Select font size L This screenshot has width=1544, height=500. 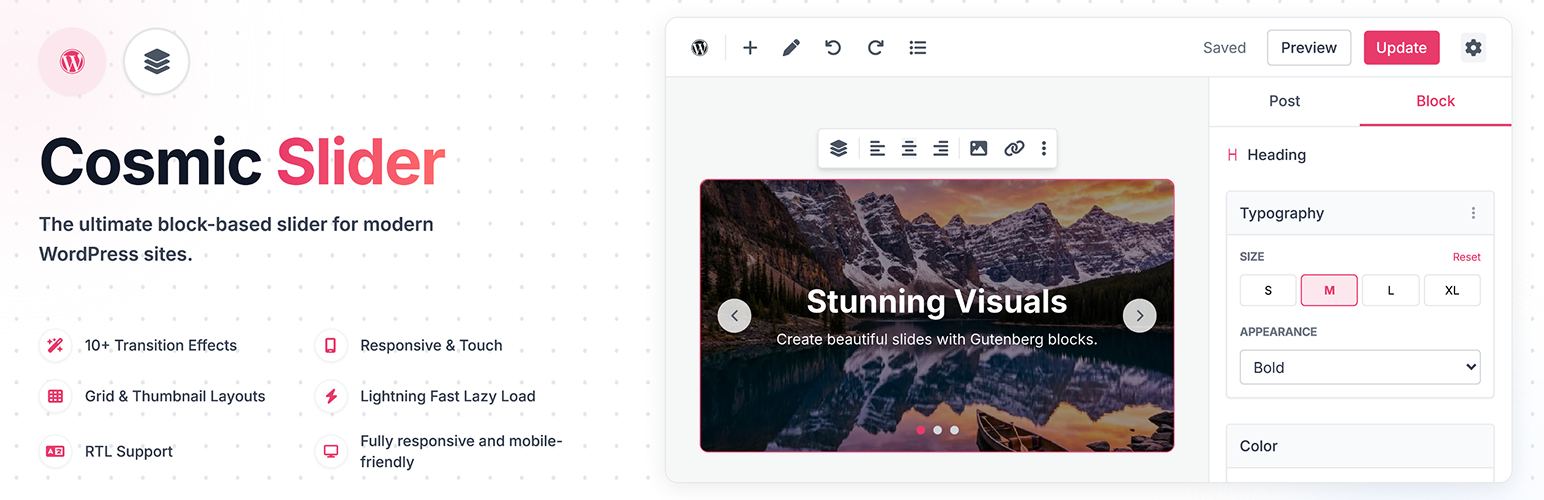tap(1390, 290)
